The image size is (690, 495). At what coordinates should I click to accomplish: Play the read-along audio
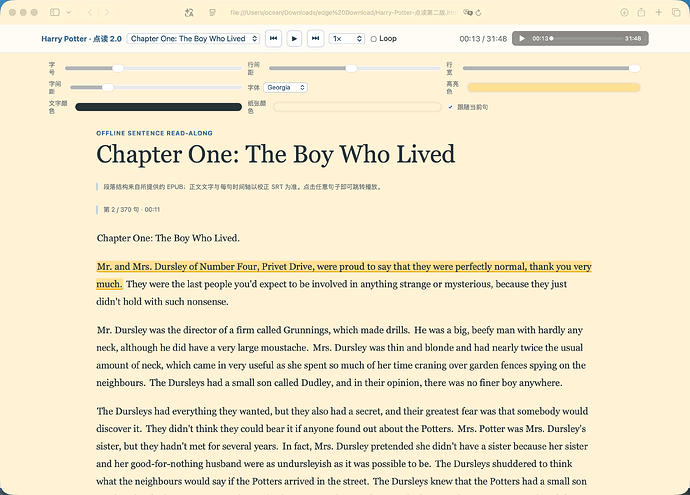click(x=294, y=39)
